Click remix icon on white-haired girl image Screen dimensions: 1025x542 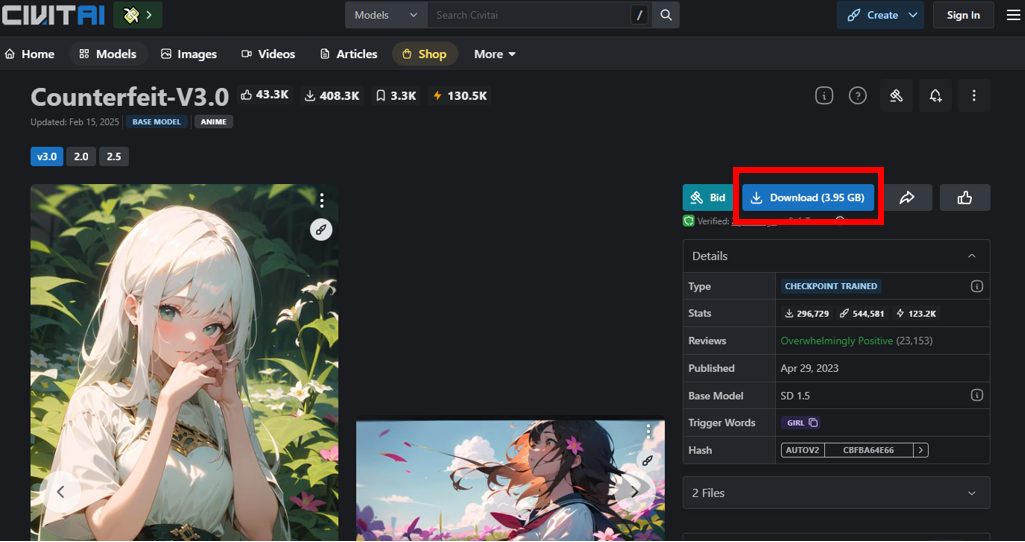pos(321,229)
